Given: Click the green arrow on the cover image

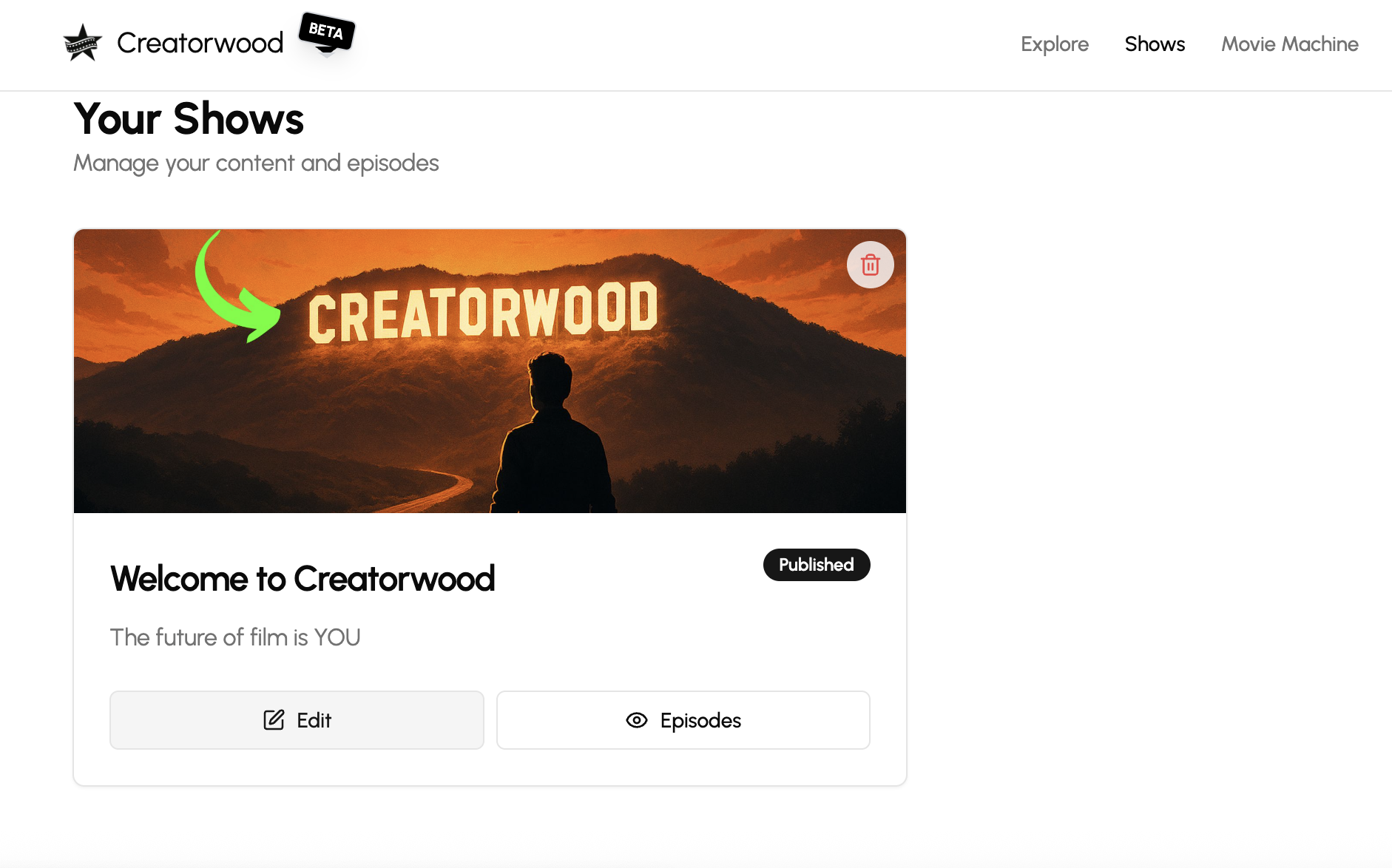Looking at the screenshot, I should [237, 287].
